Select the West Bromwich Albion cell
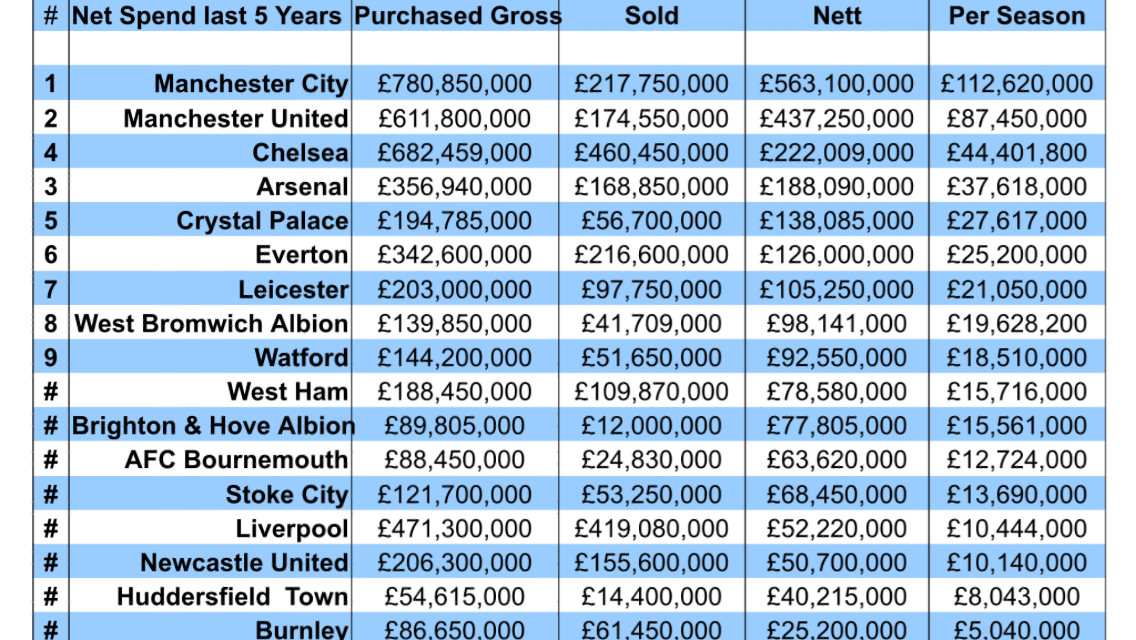 (211, 323)
